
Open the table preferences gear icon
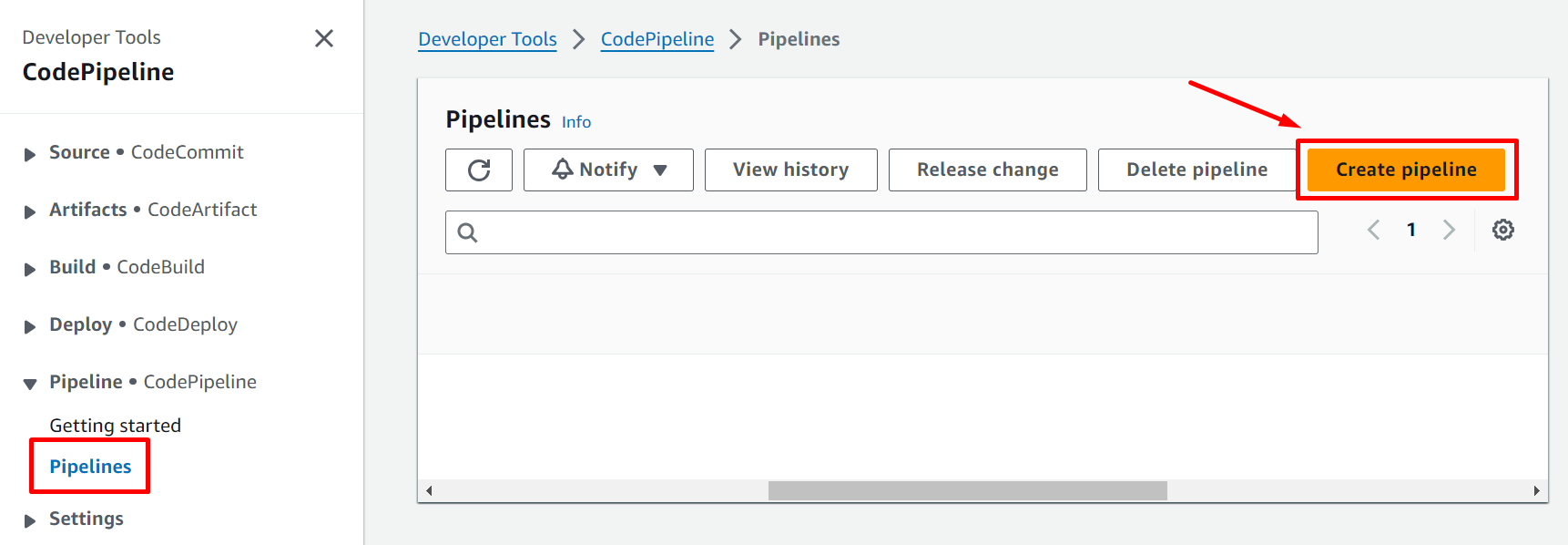pos(1502,230)
